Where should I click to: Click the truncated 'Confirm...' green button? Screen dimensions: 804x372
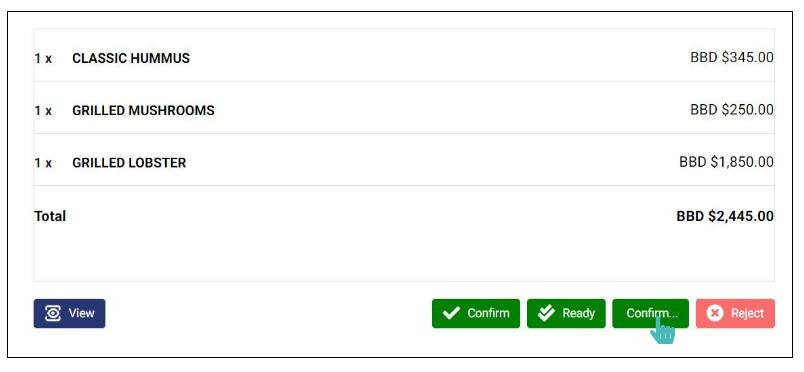click(650, 313)
